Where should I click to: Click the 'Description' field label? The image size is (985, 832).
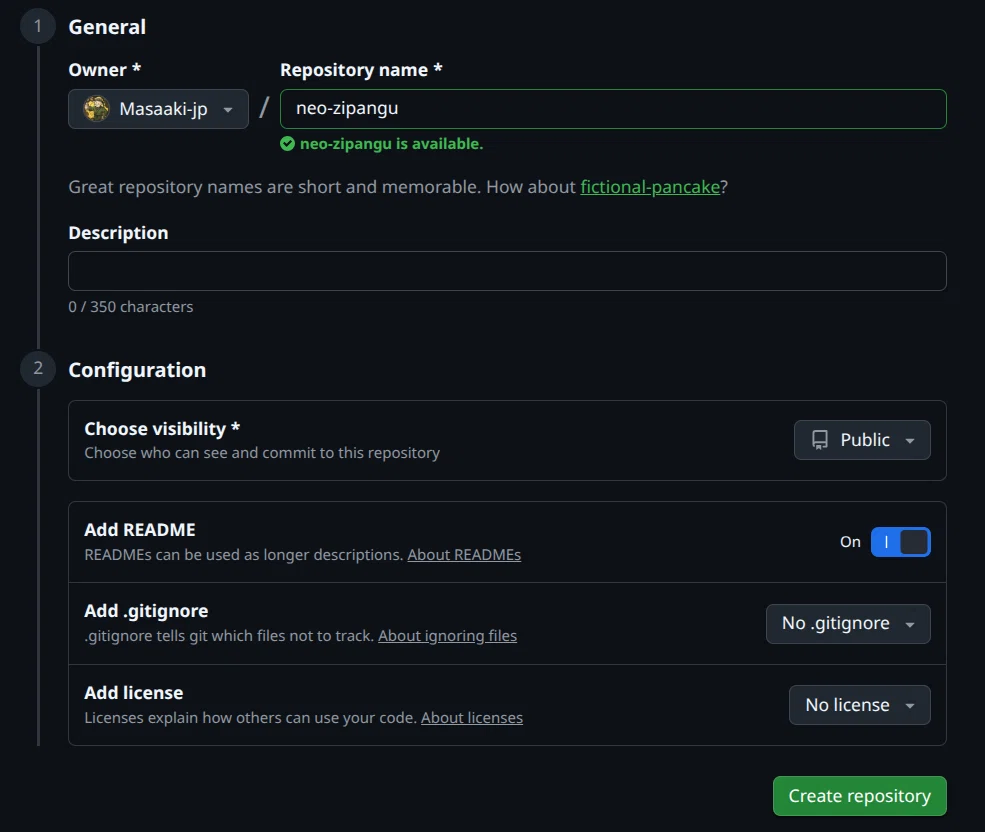coord(118,233)
